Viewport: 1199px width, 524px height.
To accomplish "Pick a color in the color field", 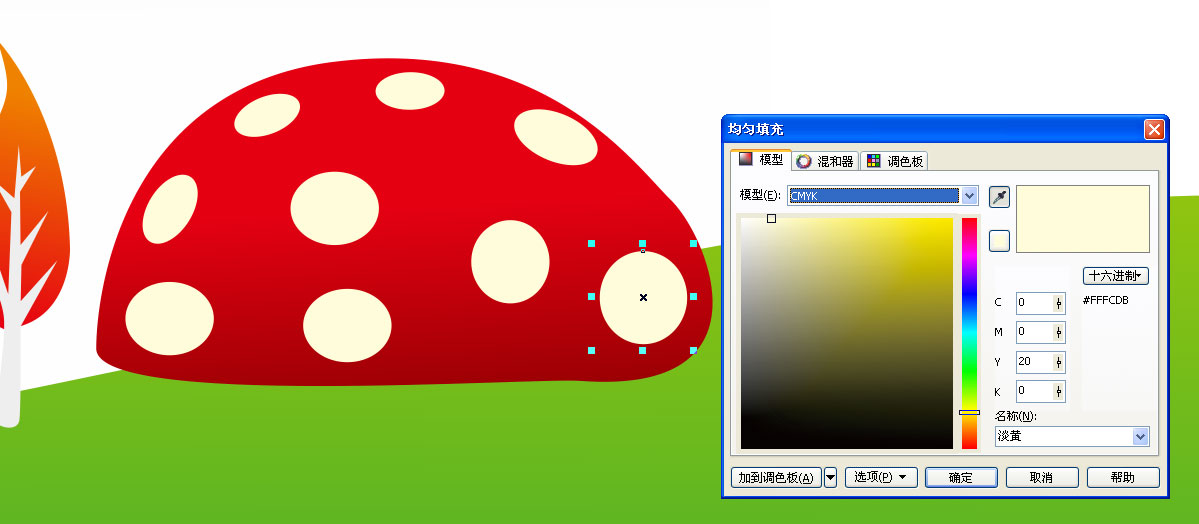I will coord(847,334).
